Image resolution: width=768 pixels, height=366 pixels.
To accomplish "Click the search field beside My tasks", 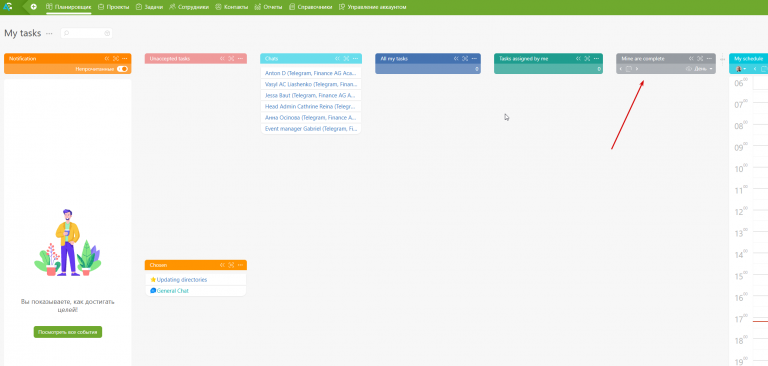I will 87,33.
